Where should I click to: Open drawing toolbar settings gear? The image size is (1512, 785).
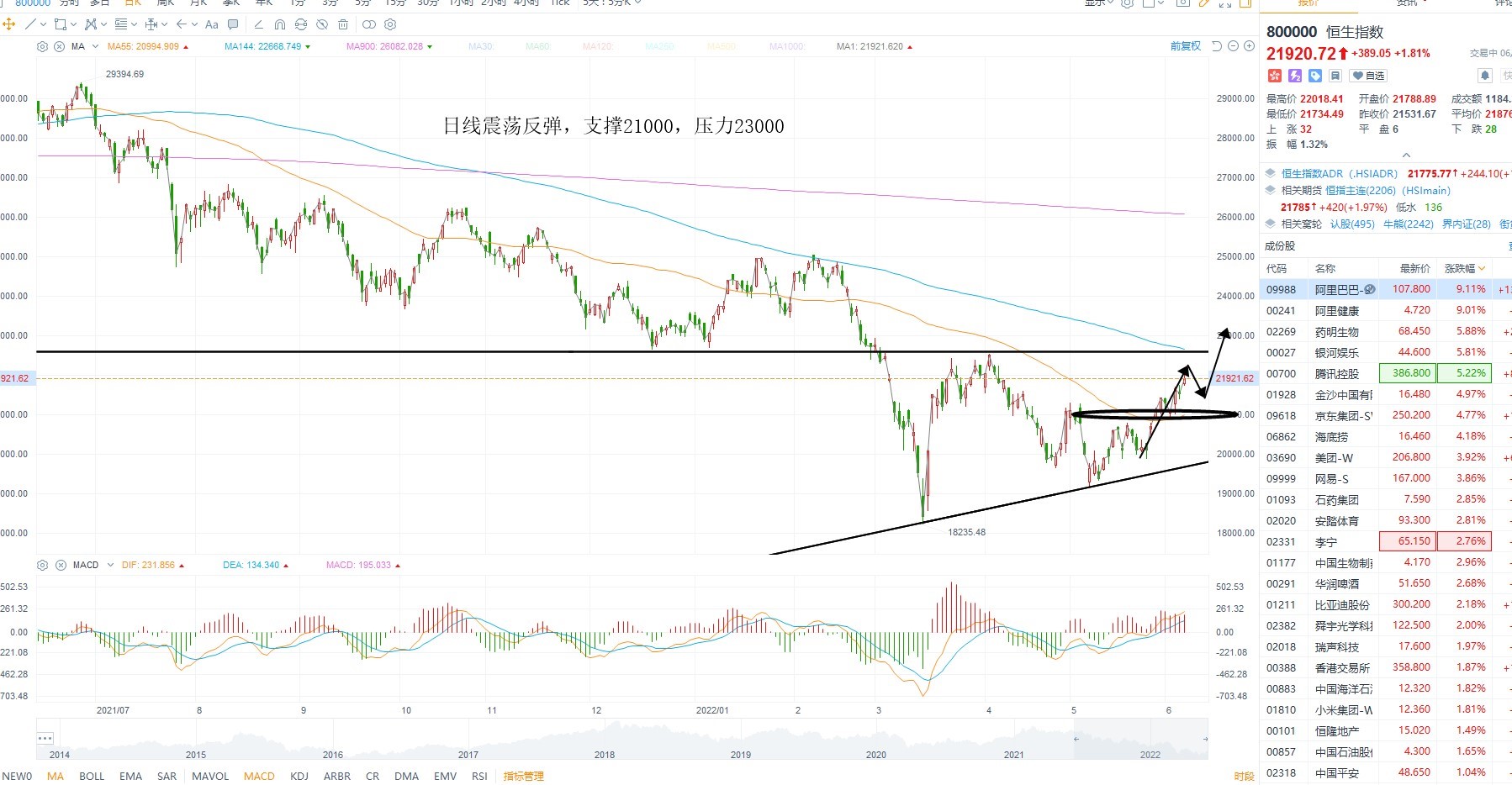pos(389,24)
